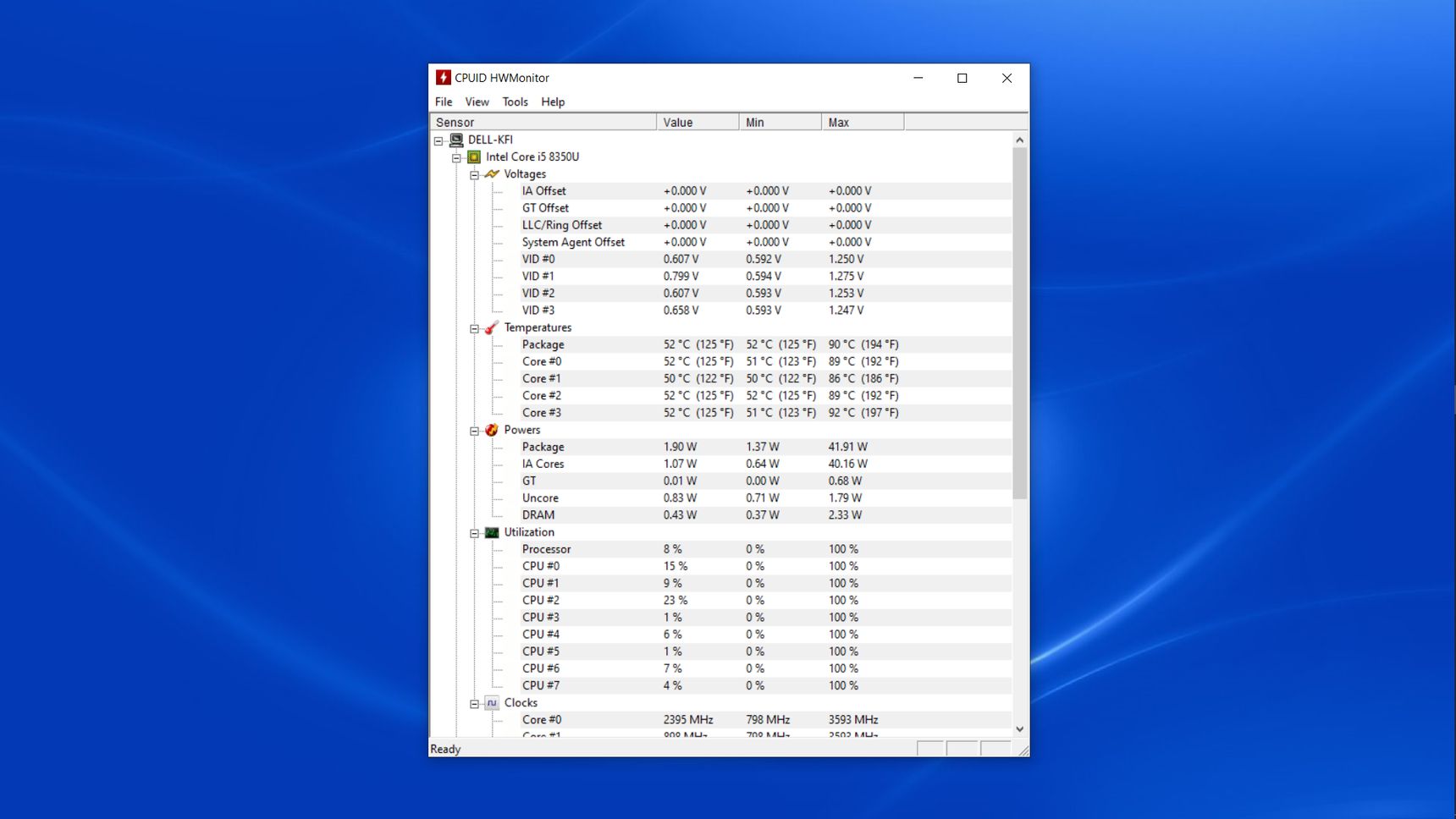Image resolution: width=1456 pixels, height=819 pixels.
Task: Click the Temperatures thermometer icon
Action: 492,327
